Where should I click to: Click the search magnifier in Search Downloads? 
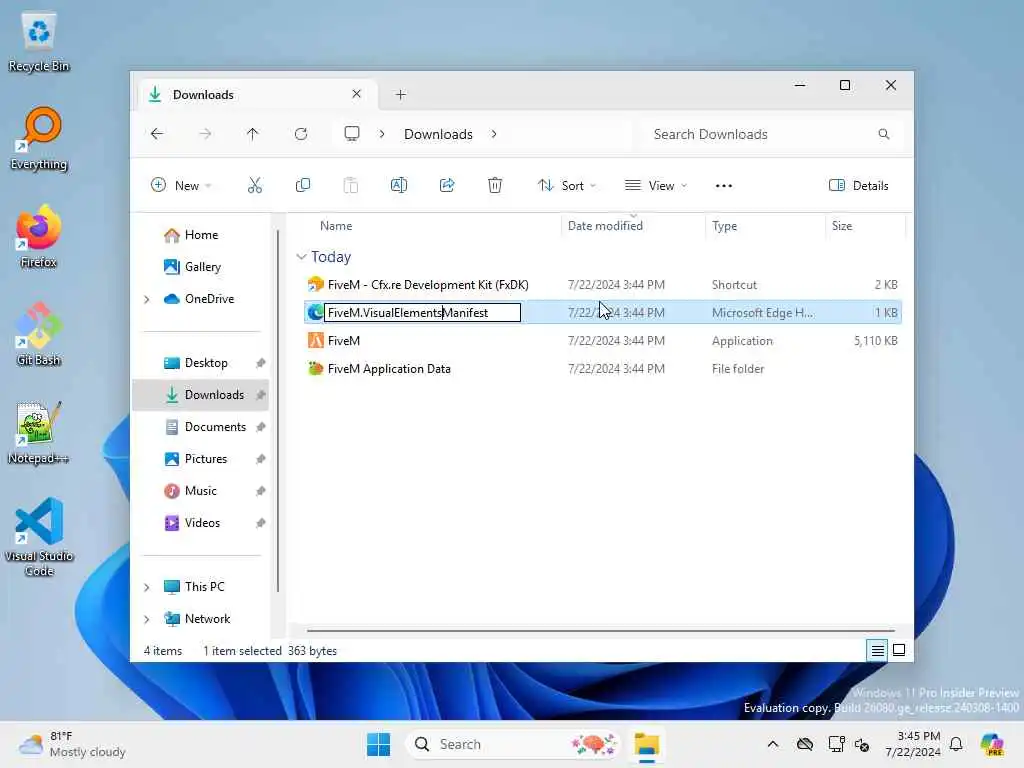tap(884, 134)
